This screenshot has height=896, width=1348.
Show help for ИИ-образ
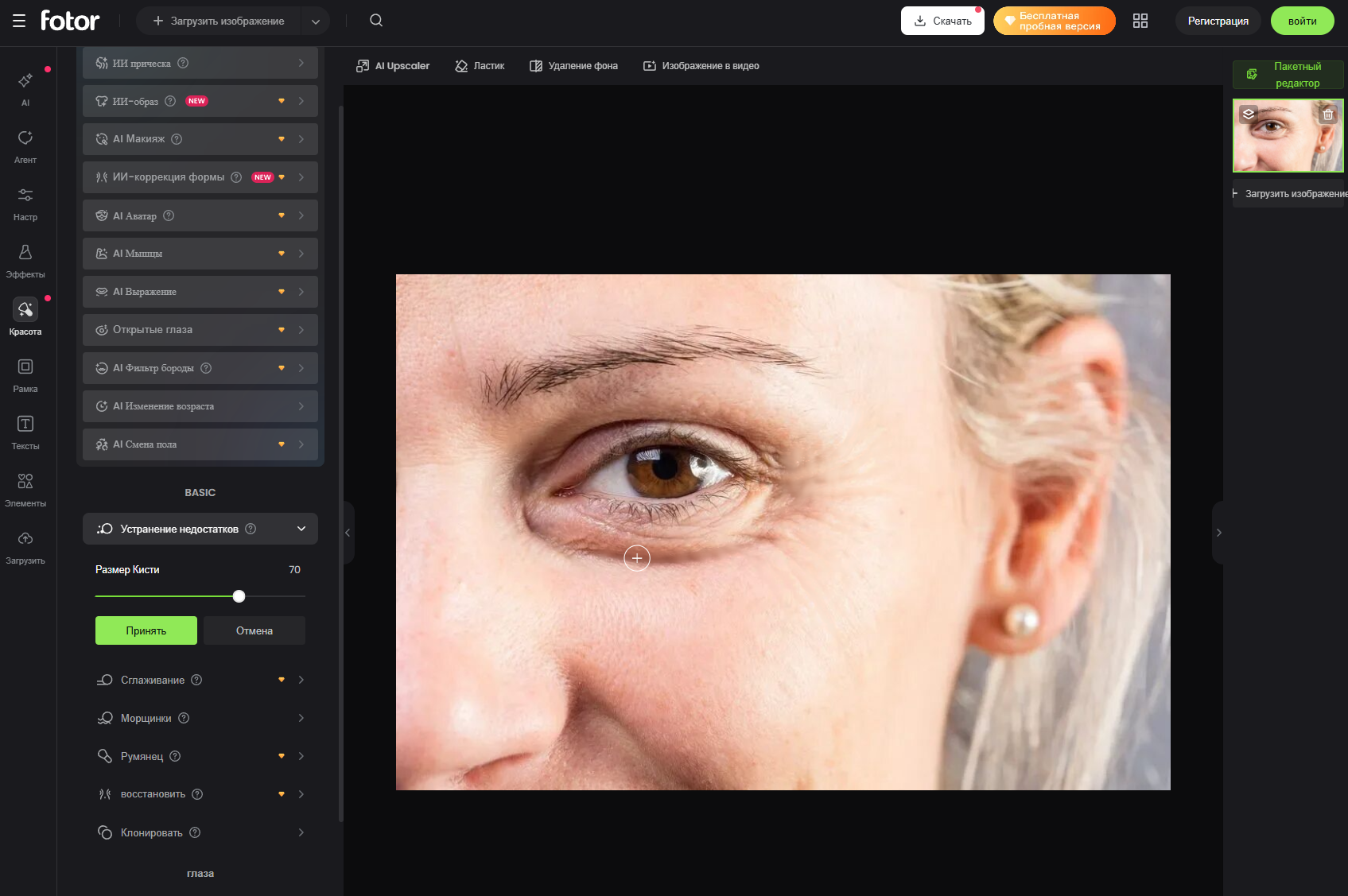(x=170, y=101)
